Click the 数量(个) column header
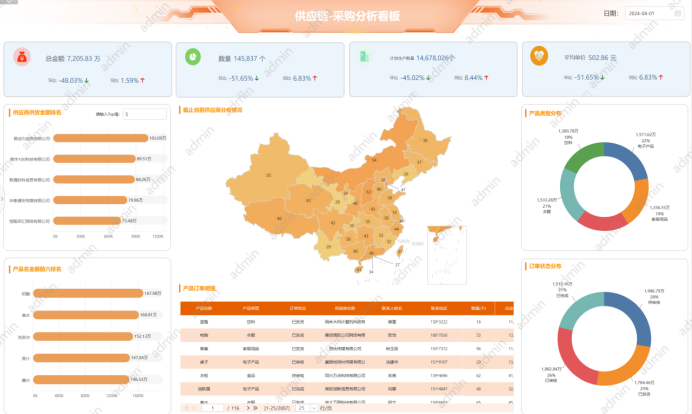The width and height of the screenshot is (692, 414). click(478, 308)
